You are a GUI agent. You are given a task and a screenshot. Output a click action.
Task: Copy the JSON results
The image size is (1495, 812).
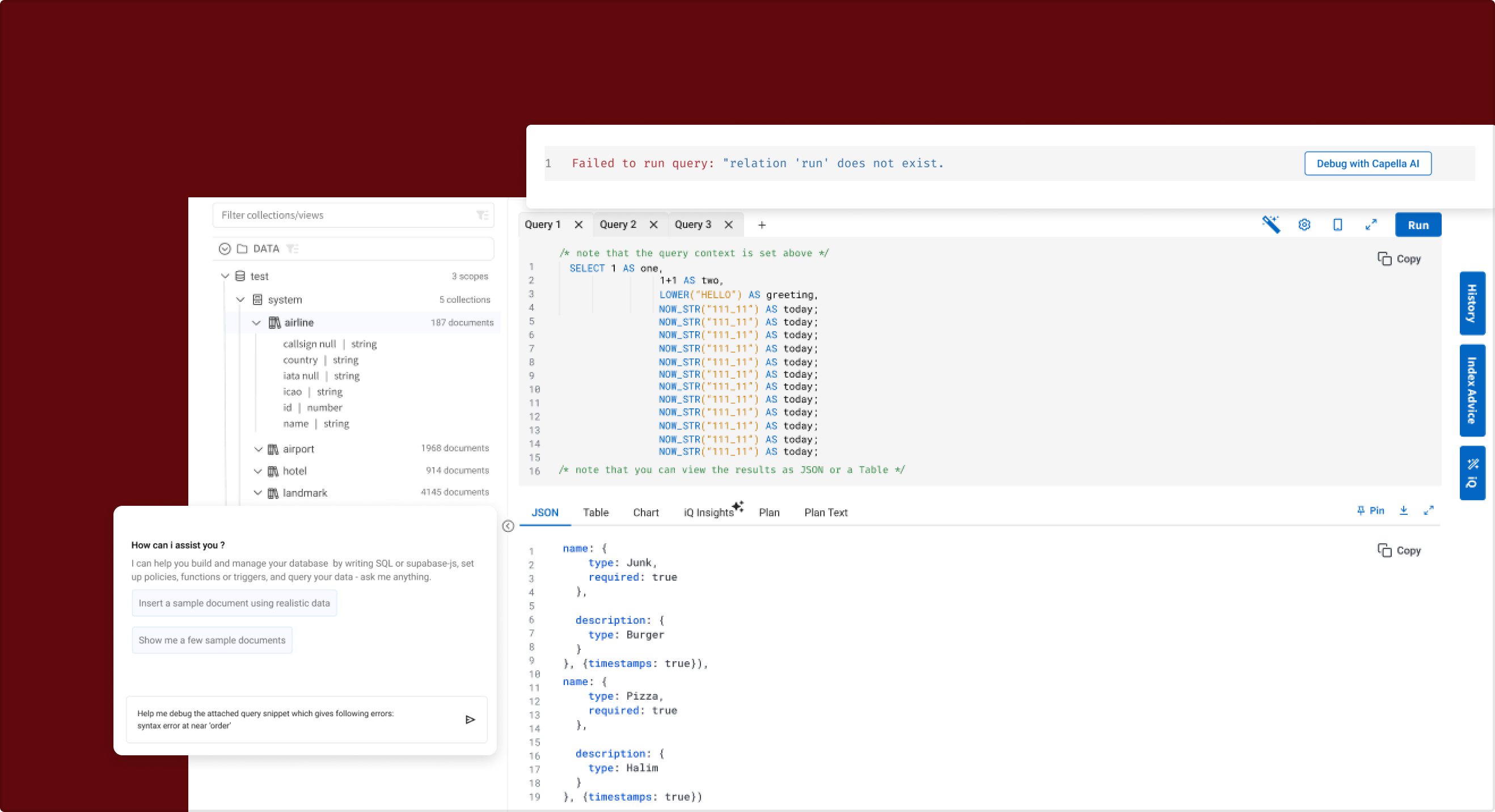click(x=1399, y=550)
